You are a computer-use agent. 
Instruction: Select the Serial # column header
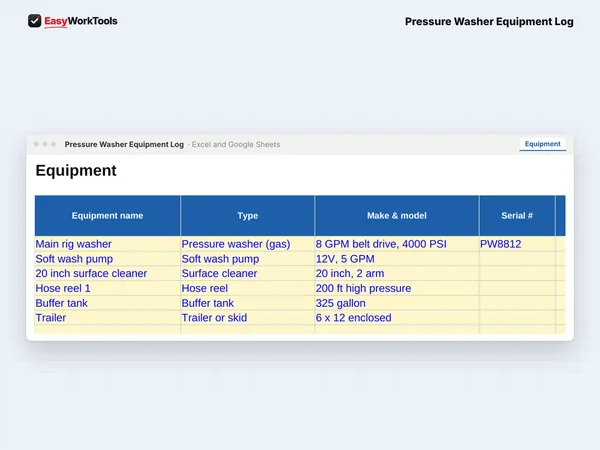tap(517, 215)
